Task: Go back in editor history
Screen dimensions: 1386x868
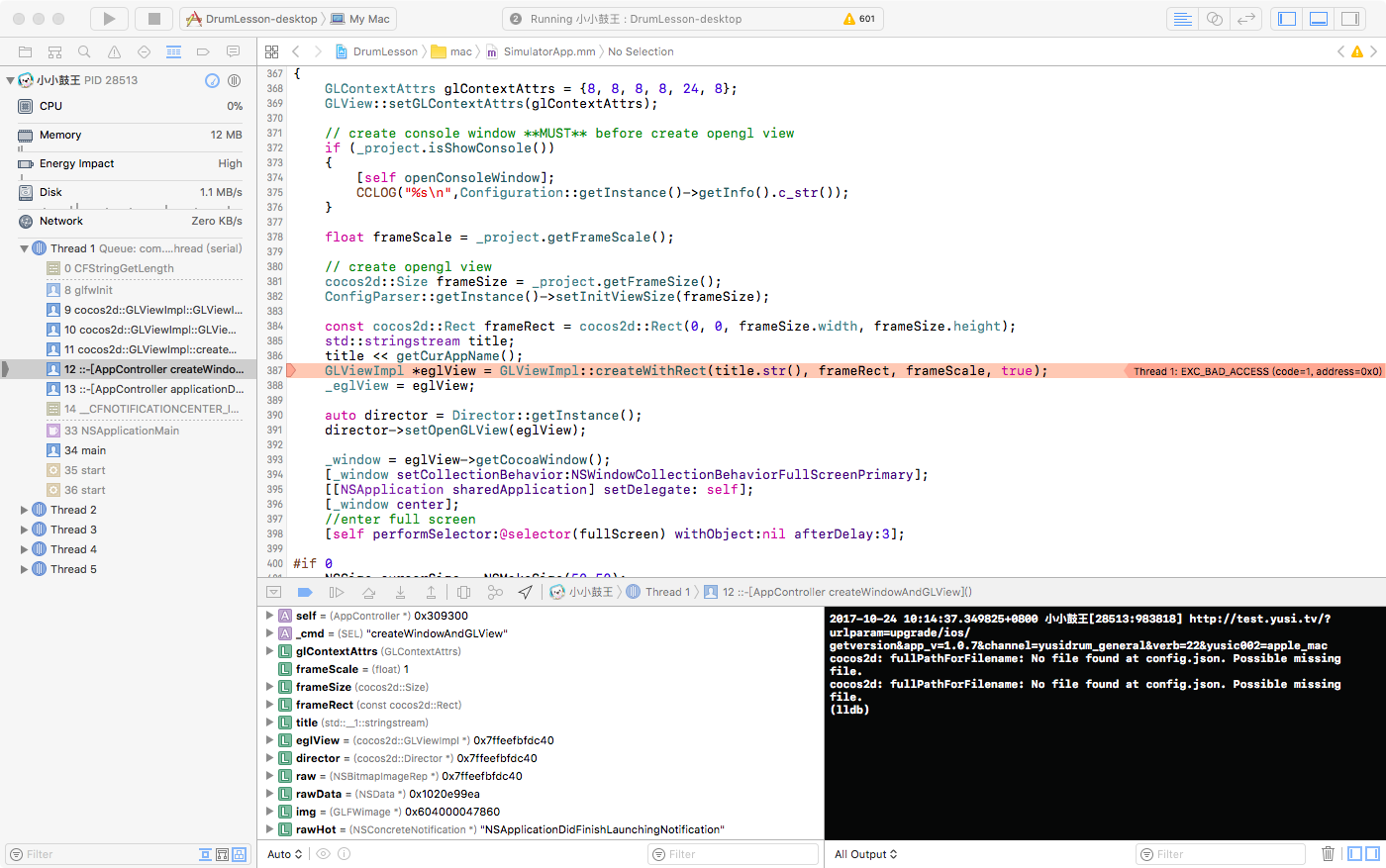Action: point(296,51)
